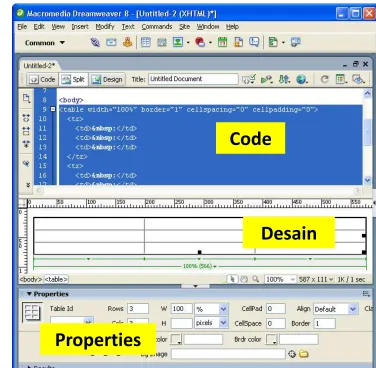Click the Open Documents icon in the coding toolbar
The height and width of the screenshot is (368, 376).
[x=26, y=98]
